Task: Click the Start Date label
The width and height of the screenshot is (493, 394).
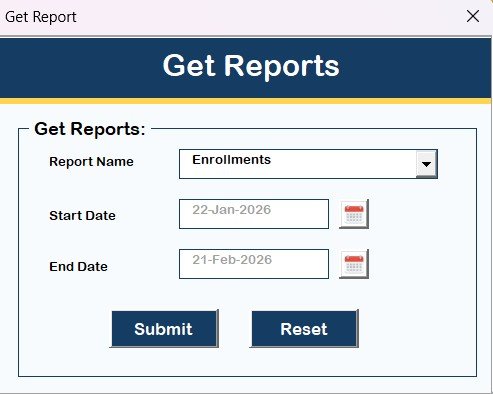Action: [82, 216]
